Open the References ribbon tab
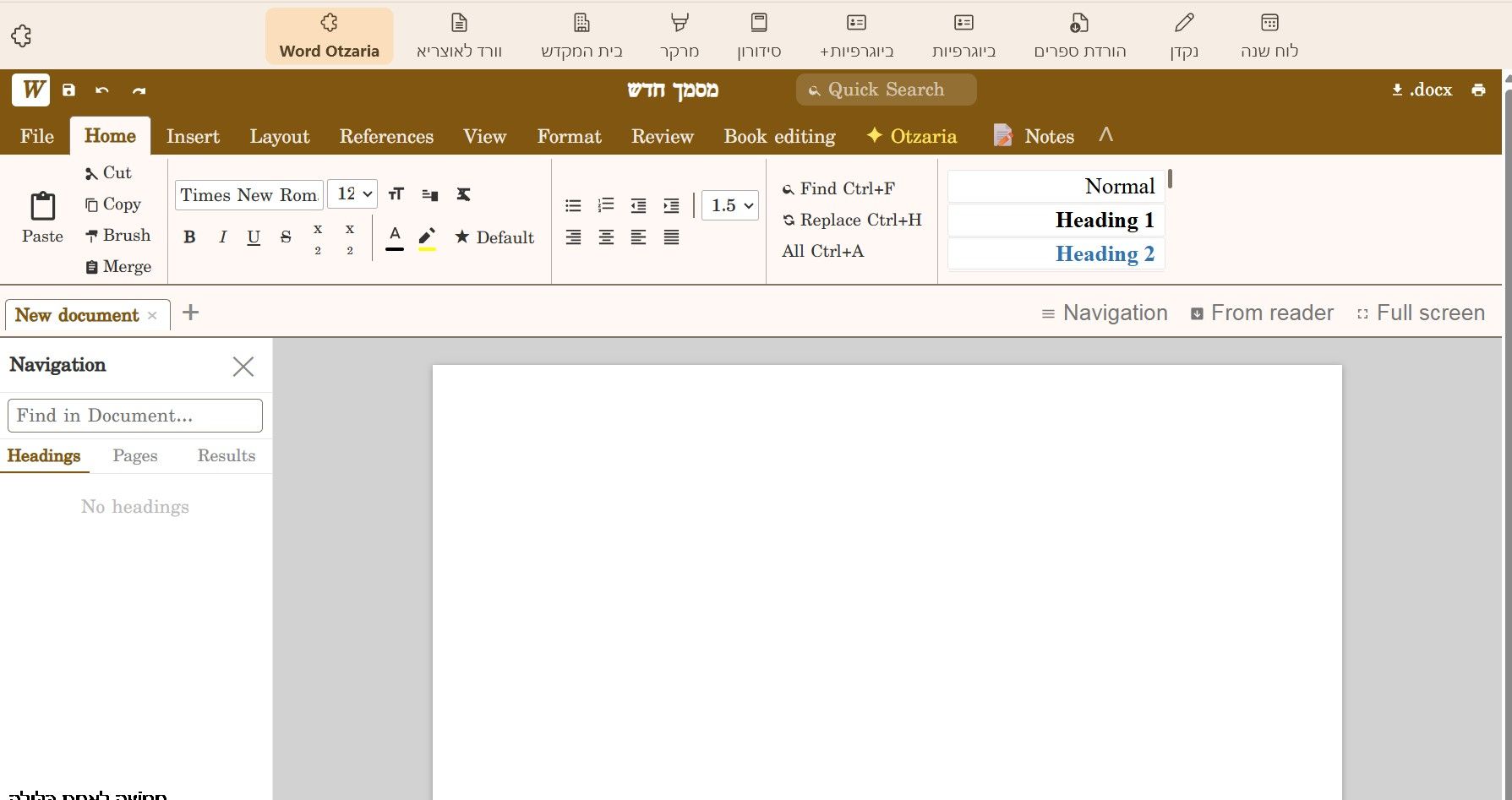Viewport: 1512px width, 800px height. (386, 136)
